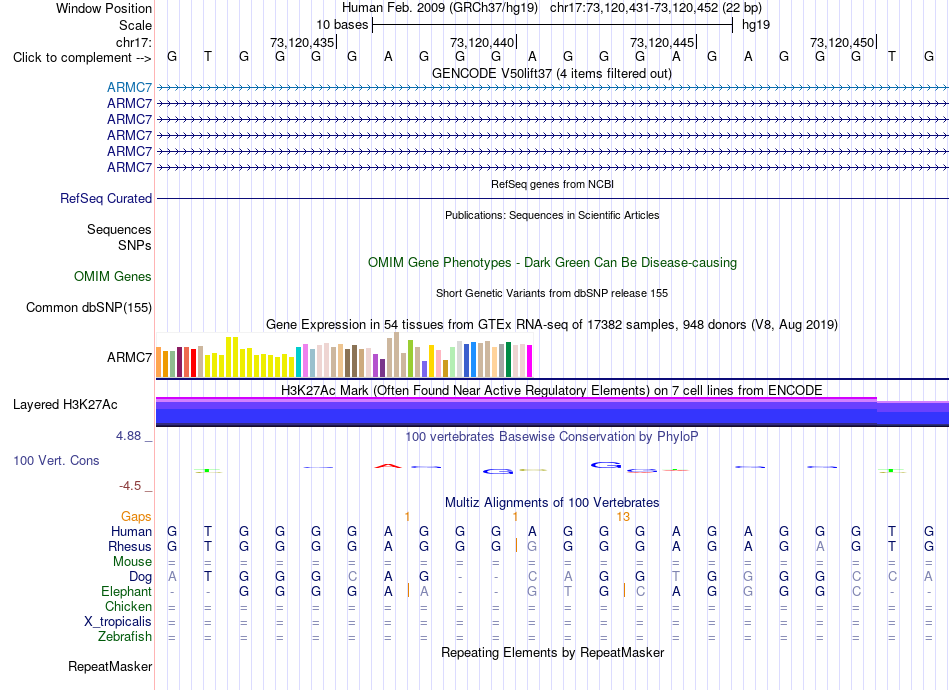The width and height of the screenshot is (950, 690).
Task: Click the Window Position label
Action: (104, 8)
